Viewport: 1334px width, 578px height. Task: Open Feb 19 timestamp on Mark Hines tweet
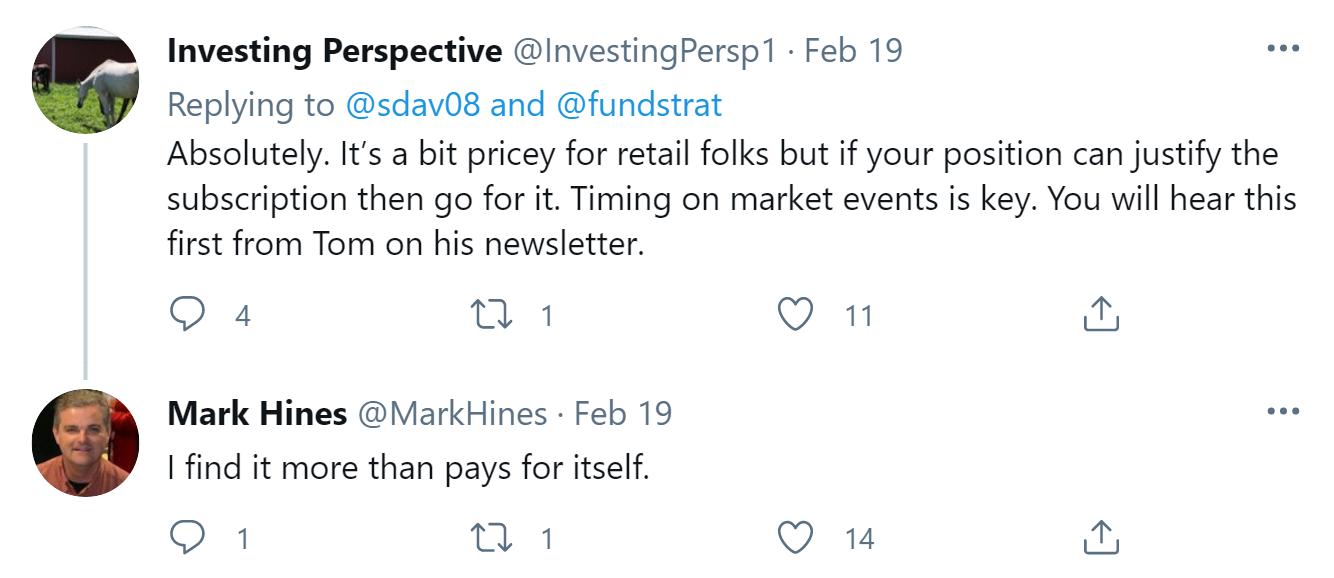click(623, 413)
